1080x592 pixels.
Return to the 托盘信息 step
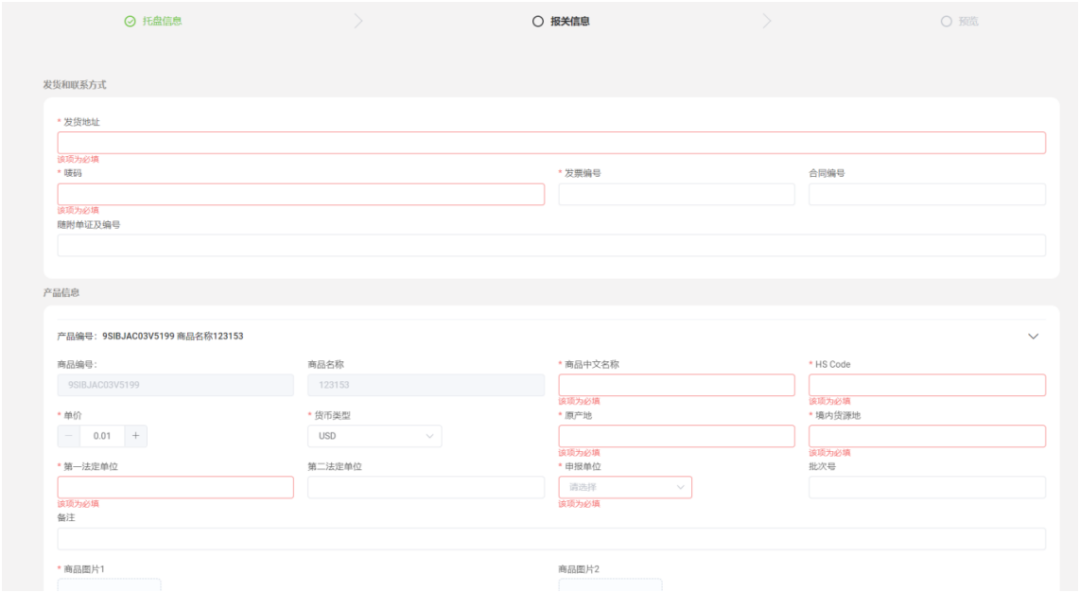coord(160,21)
